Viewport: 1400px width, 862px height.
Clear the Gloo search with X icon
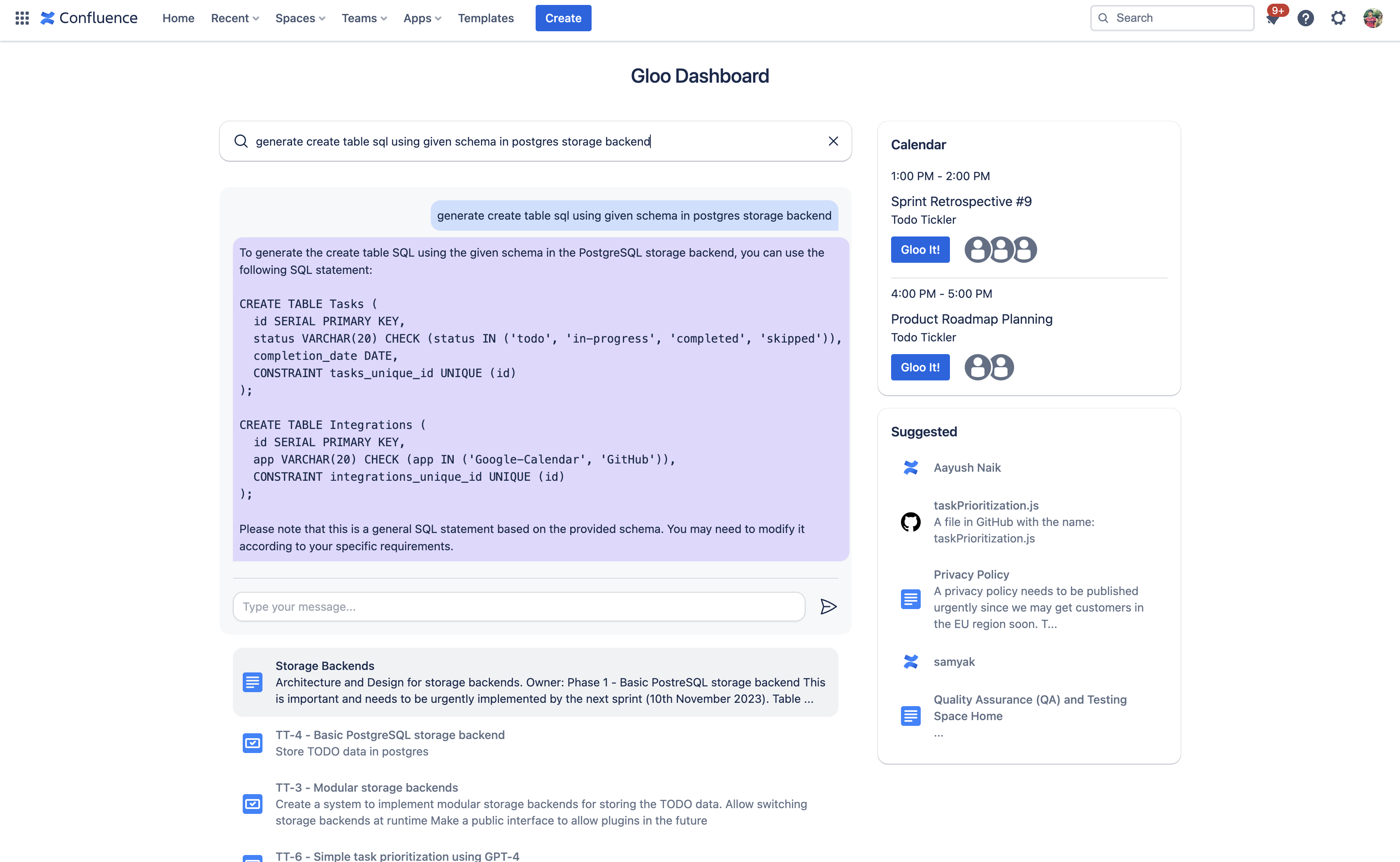(833, 141)
